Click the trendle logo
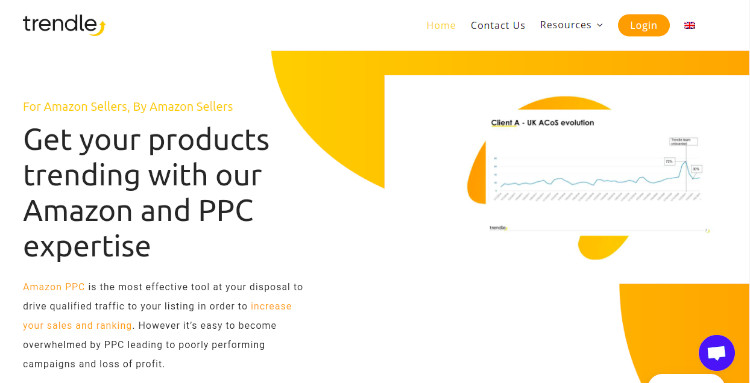 click(x=64, y=25)
